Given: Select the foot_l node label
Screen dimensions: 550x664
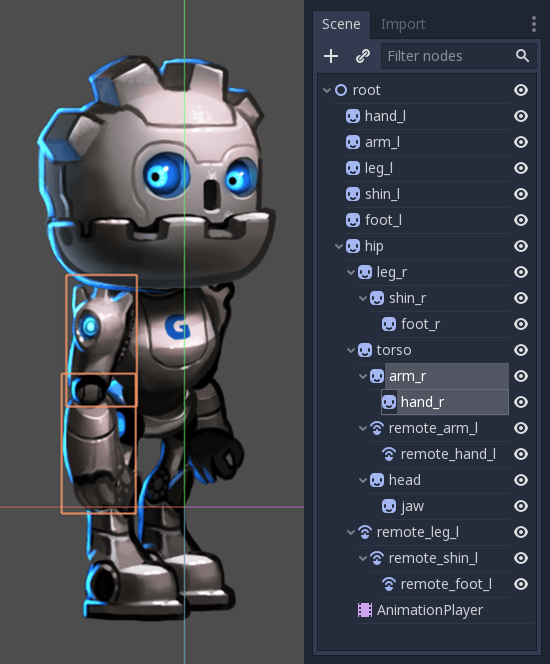Looking at the screenshot, I should pos(383,220).
